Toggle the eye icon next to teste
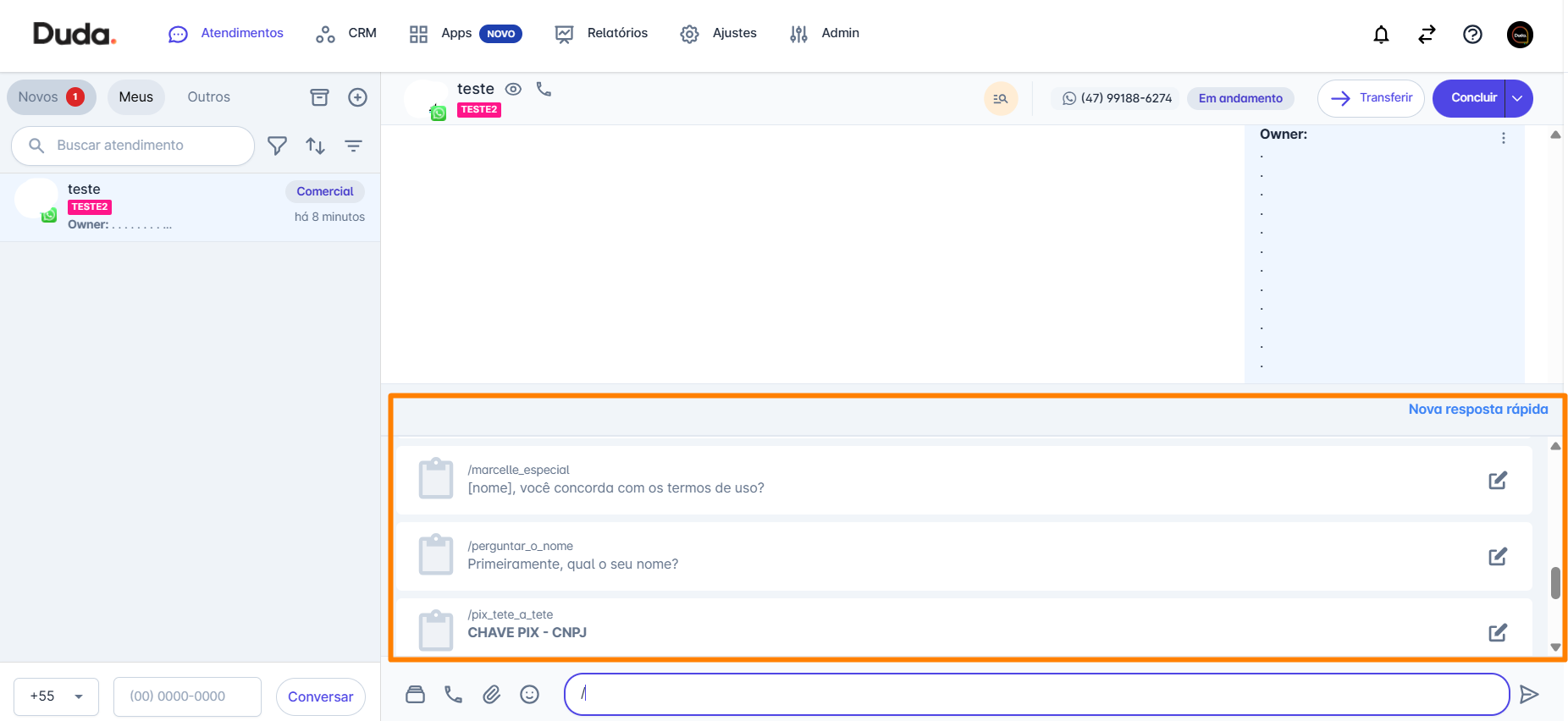This screenshot has width=1568, height=721. (513, 89)
